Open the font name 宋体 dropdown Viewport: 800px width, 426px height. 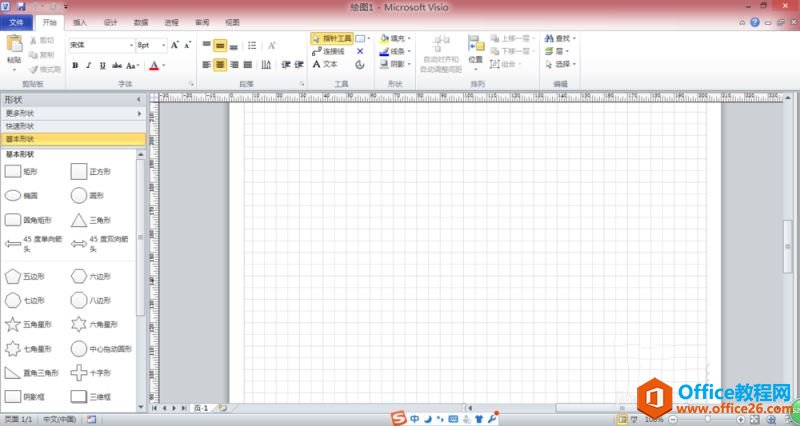[x=131, y=45]
